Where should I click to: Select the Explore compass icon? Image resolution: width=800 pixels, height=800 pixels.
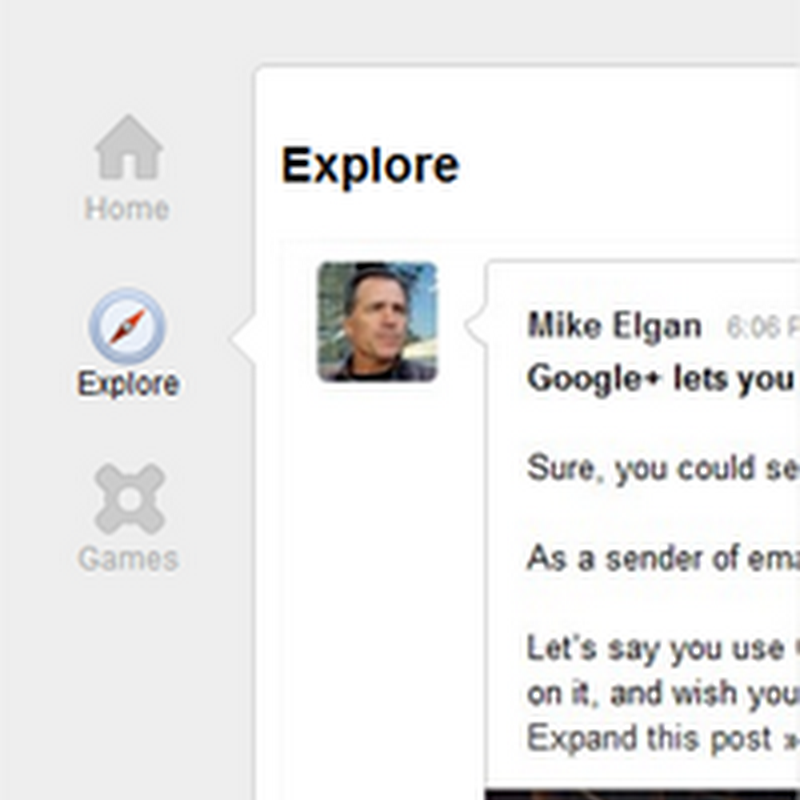click(x=127, y=326)
